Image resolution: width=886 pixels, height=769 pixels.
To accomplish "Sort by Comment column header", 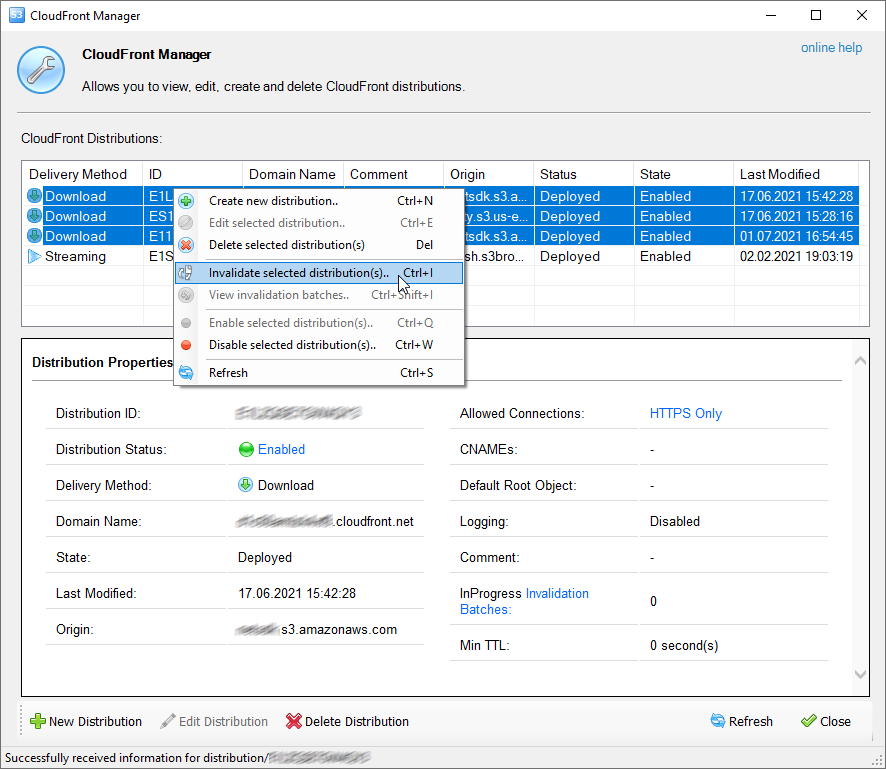I will point(393,174).
